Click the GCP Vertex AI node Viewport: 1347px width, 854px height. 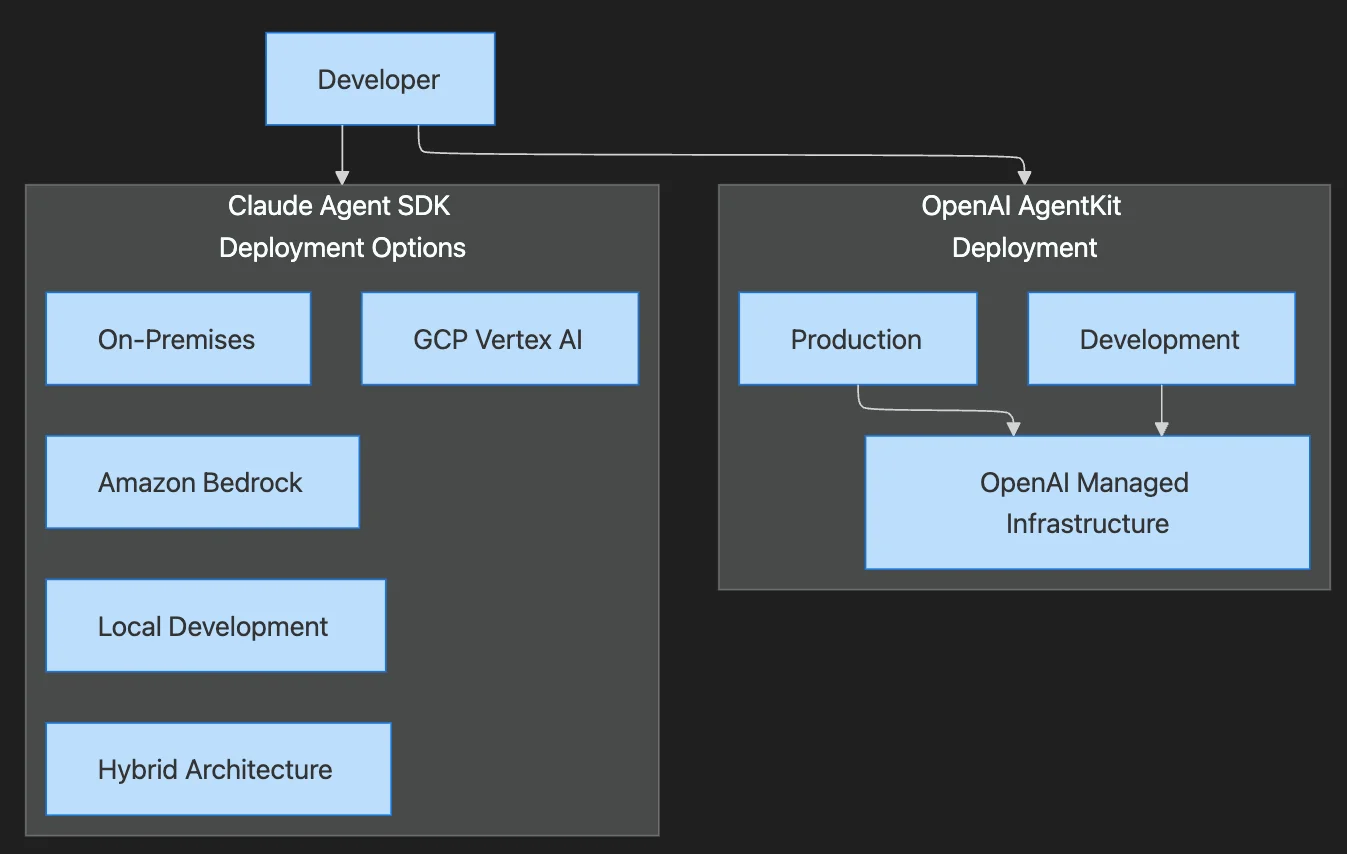click(x=498, y=338)
